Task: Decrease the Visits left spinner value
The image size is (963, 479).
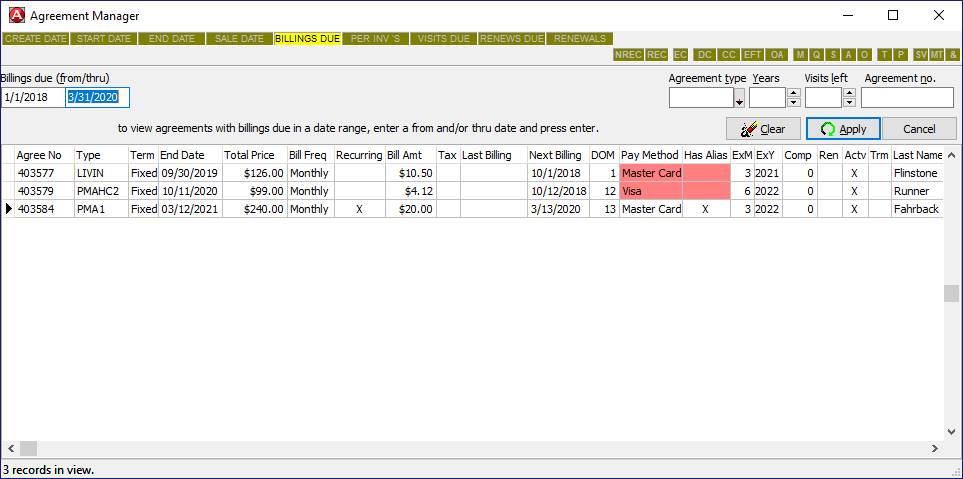Action: point(849,103)
